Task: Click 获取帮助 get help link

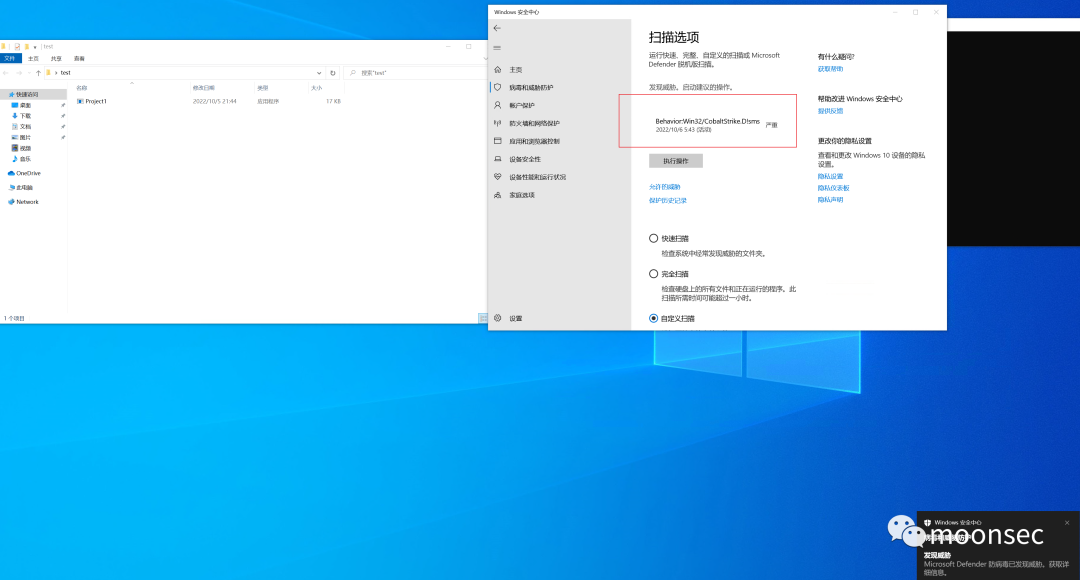Action: click(830, 69)
